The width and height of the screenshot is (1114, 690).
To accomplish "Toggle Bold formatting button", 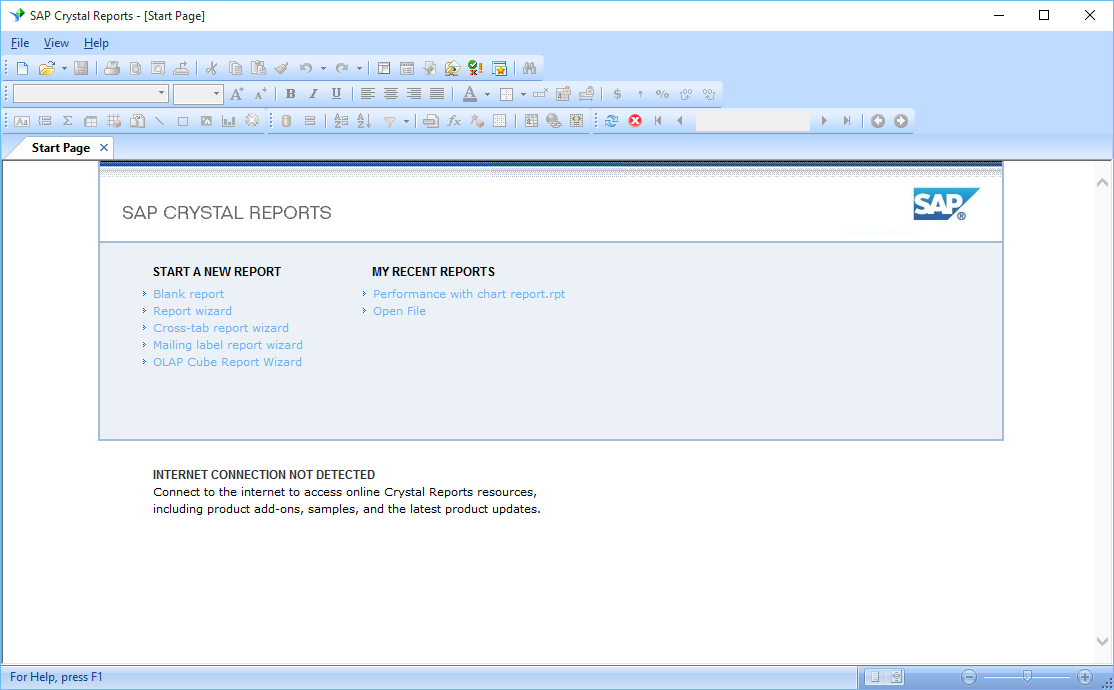I will coord(290,94).
